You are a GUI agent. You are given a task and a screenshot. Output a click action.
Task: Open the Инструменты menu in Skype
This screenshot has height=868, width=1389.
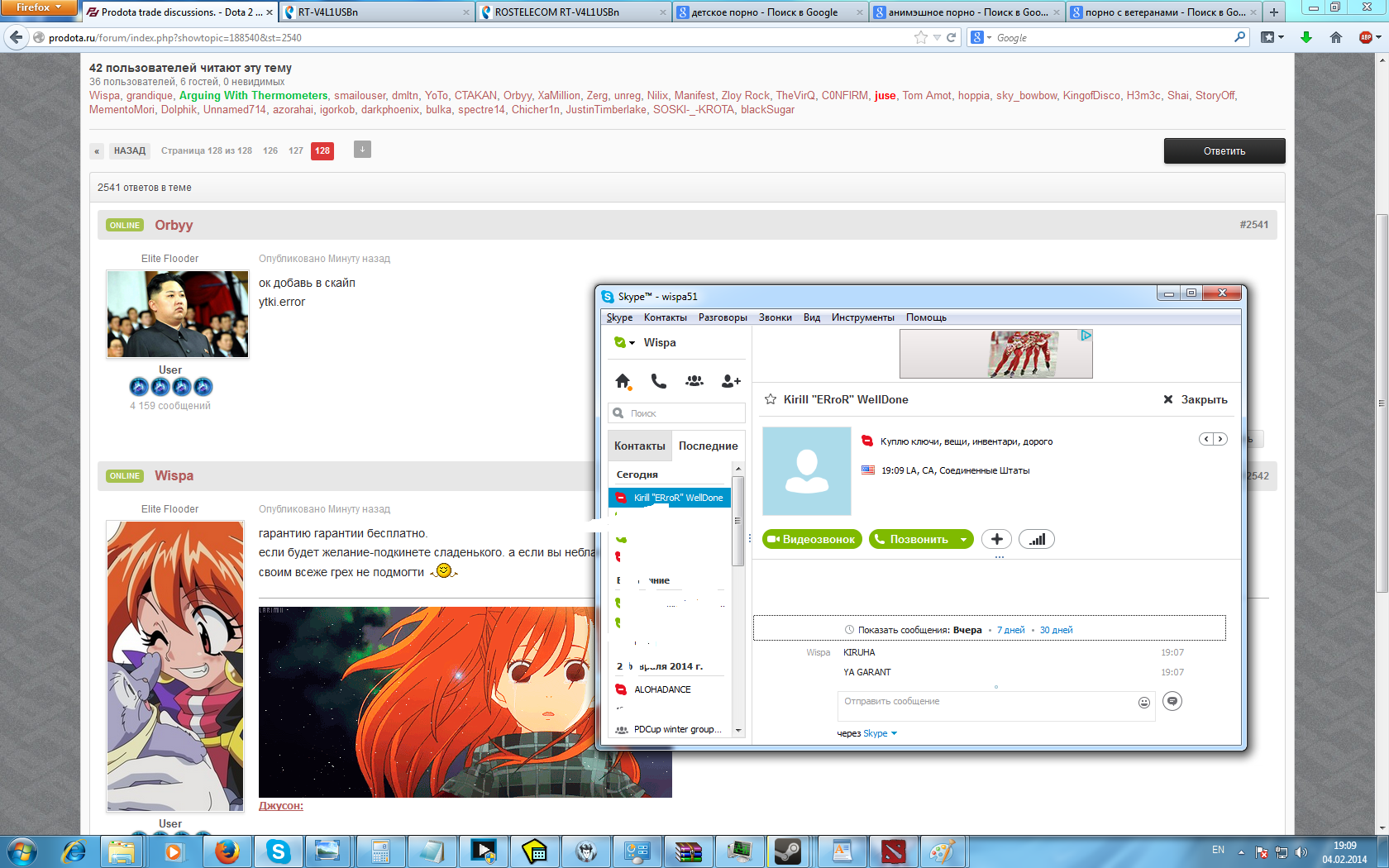[x=862, y=317]
